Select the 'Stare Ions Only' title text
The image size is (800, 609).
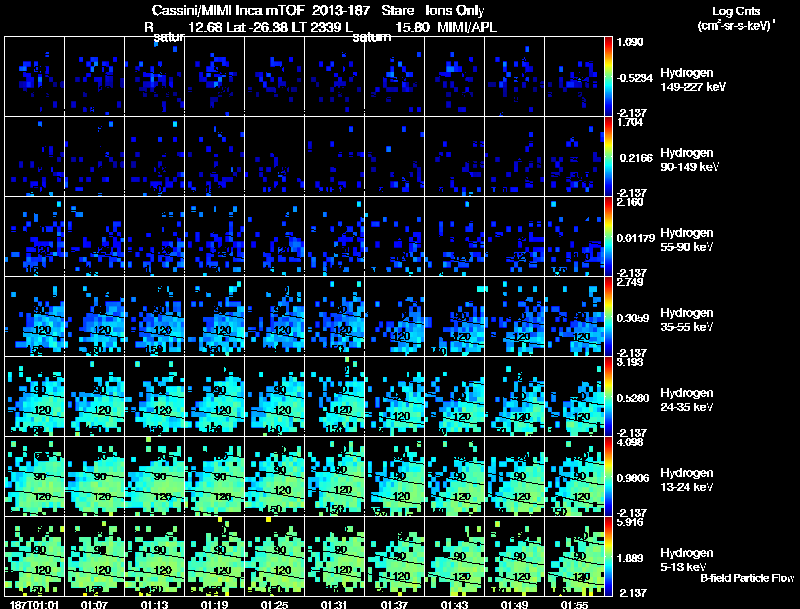433,10
